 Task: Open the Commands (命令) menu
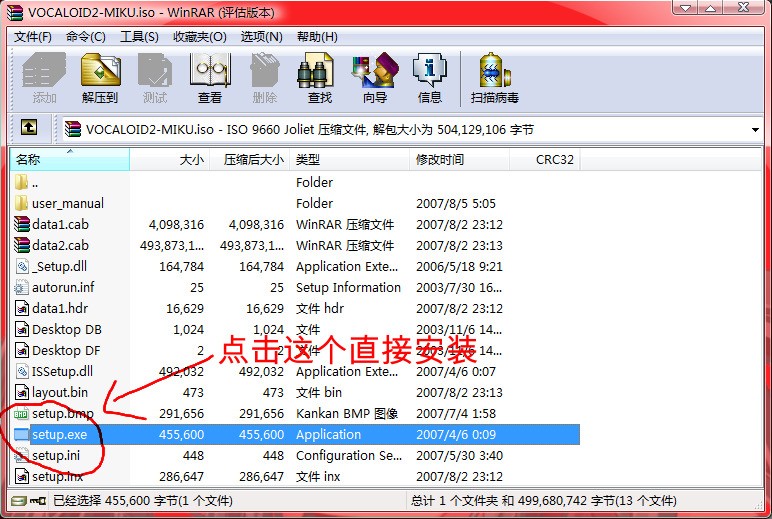86,37
